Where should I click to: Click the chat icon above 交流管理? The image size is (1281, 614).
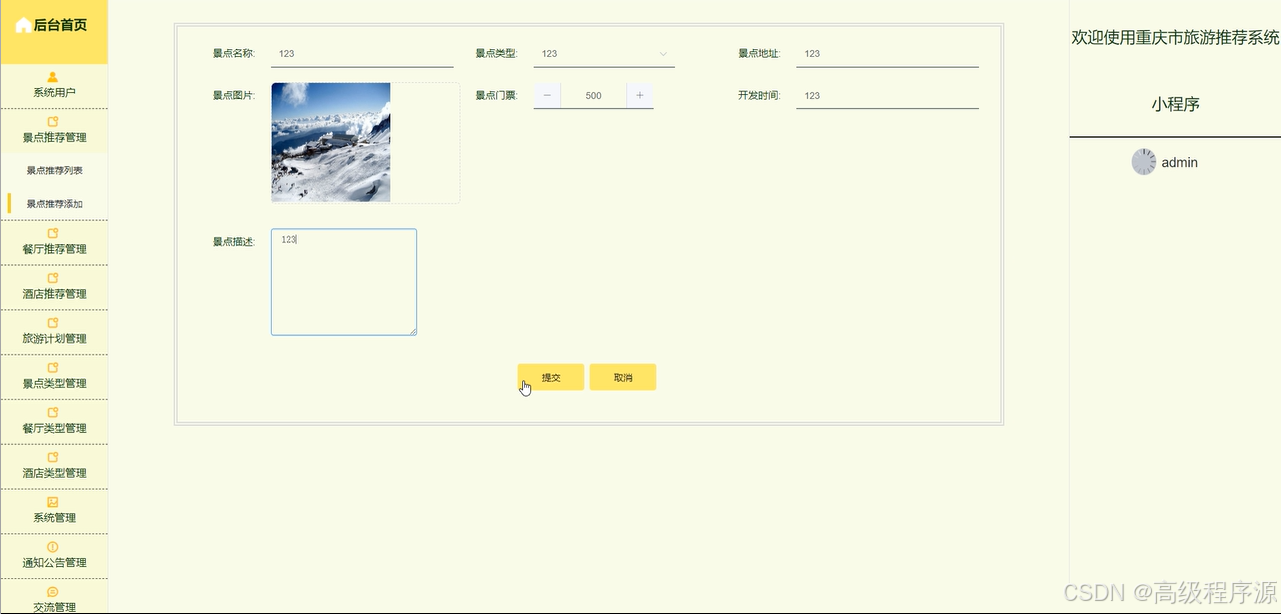(x=53, y=592)
